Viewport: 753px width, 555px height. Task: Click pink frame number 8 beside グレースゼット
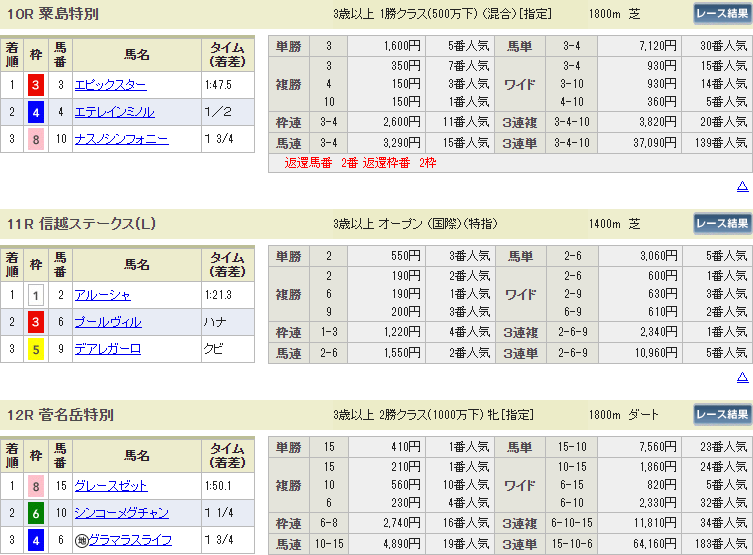click(x=36, y=486)
